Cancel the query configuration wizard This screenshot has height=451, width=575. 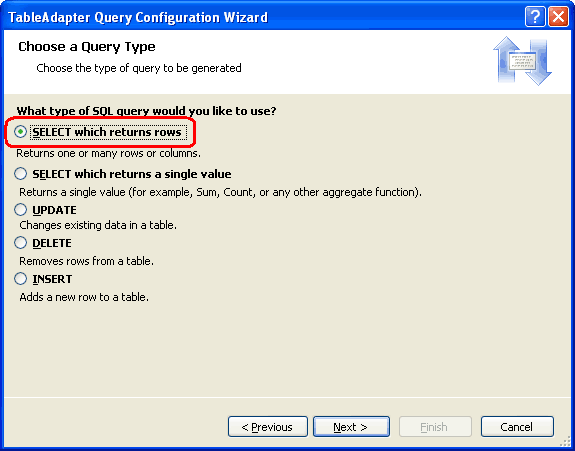[517, 426]
